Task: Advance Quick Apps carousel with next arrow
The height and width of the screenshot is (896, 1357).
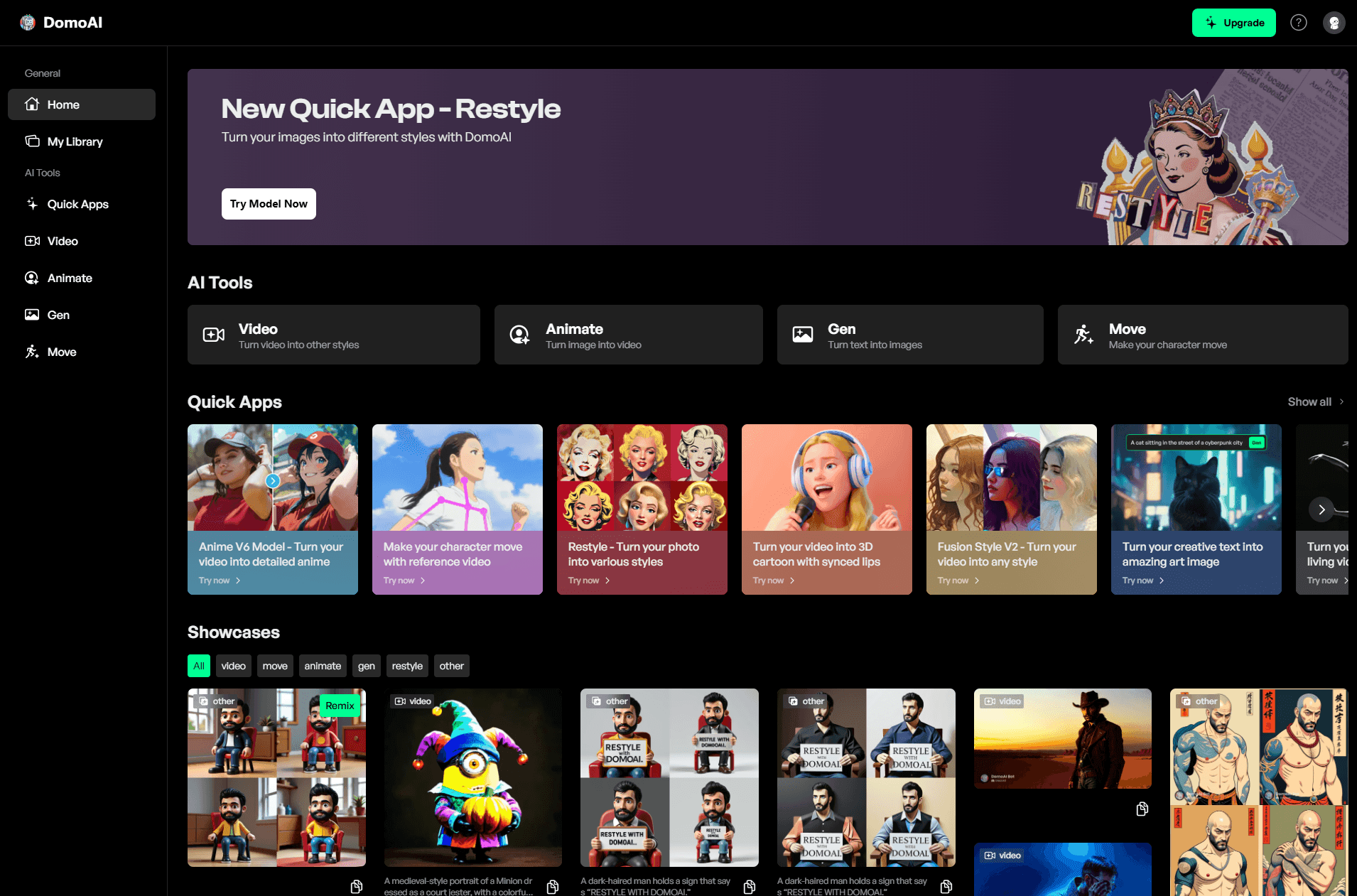Action: tap(1321, 509)
